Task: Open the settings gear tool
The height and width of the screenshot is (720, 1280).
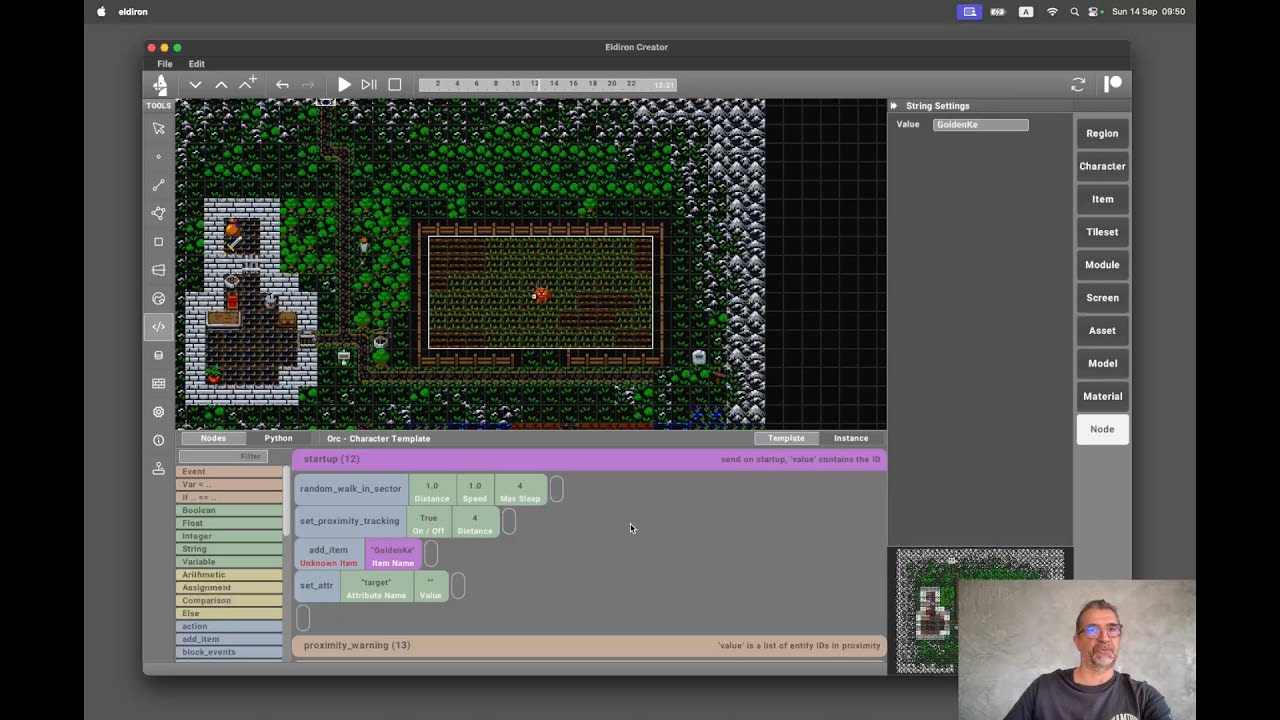Action: (158, 412)
